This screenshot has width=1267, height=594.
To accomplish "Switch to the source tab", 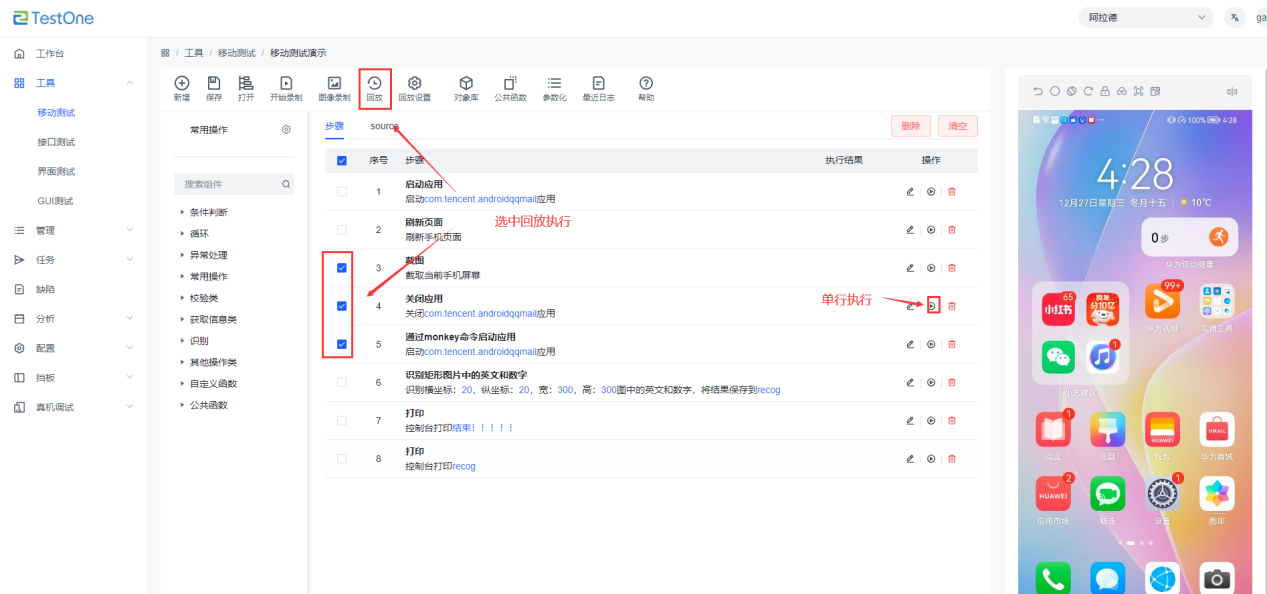I will click(x=384, y=126).
